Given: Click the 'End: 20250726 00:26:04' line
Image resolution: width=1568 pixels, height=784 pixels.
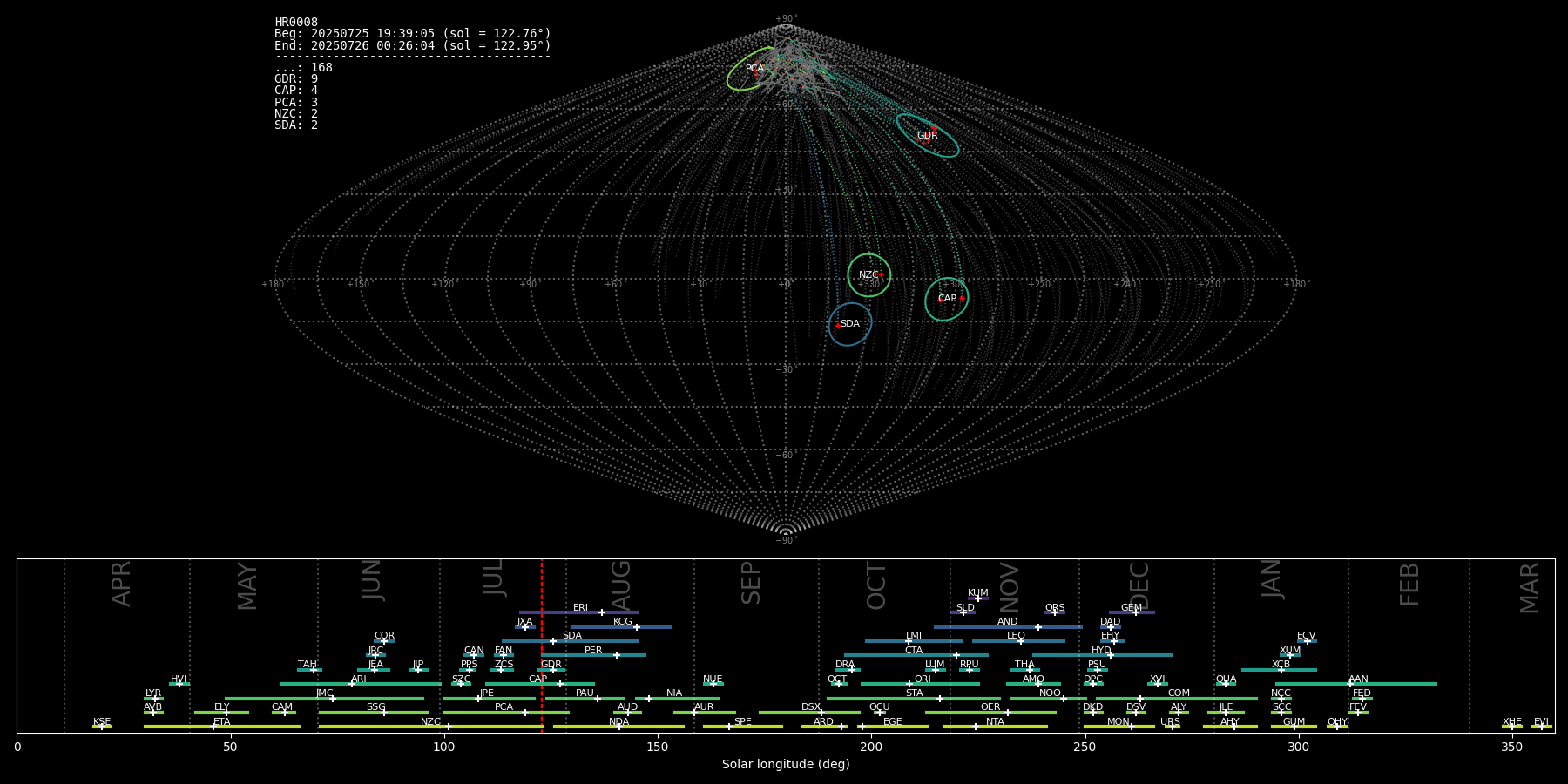Looking at the screenshot, I should [413, 45].
